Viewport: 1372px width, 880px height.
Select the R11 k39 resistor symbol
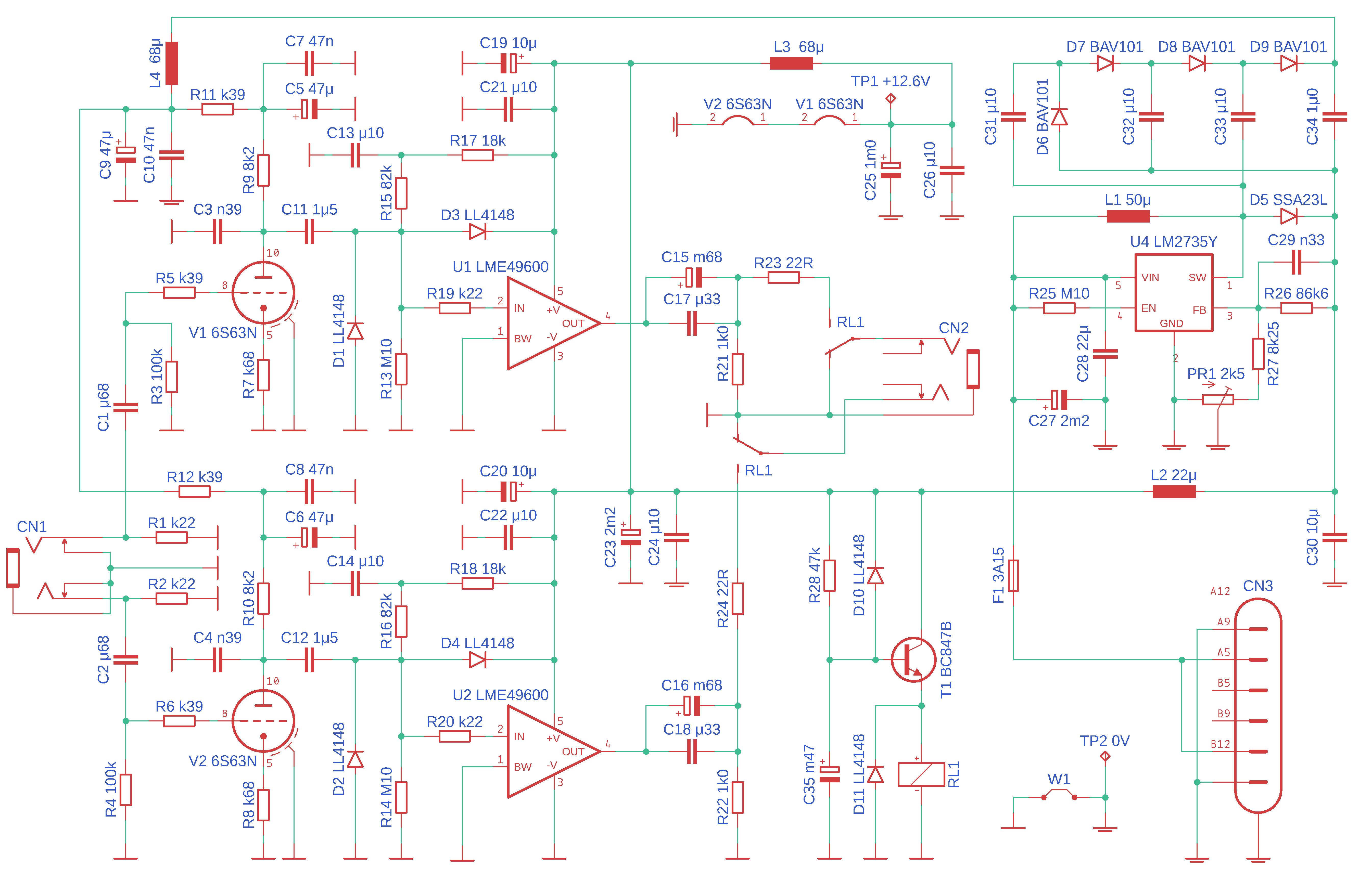coord(218,109)
